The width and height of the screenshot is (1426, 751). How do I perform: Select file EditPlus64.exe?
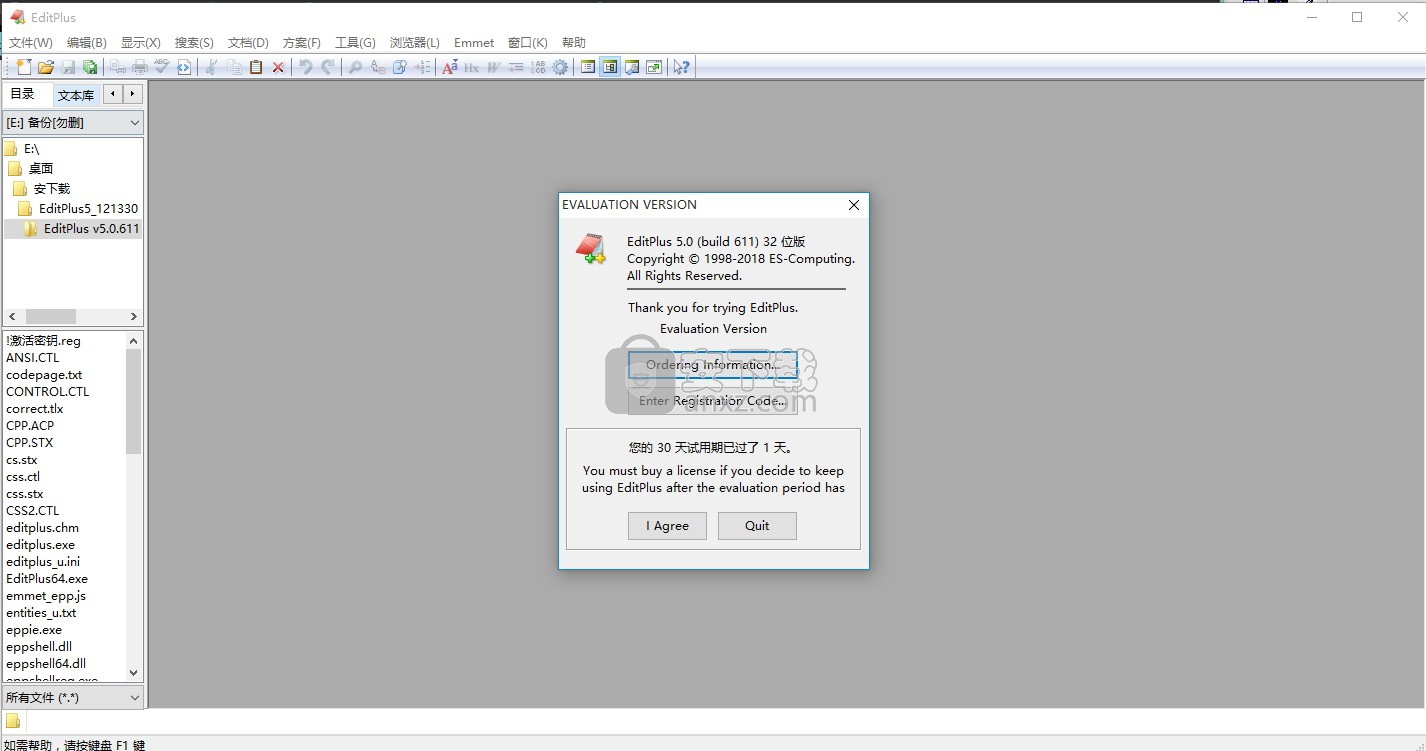(x=47, y=579)
